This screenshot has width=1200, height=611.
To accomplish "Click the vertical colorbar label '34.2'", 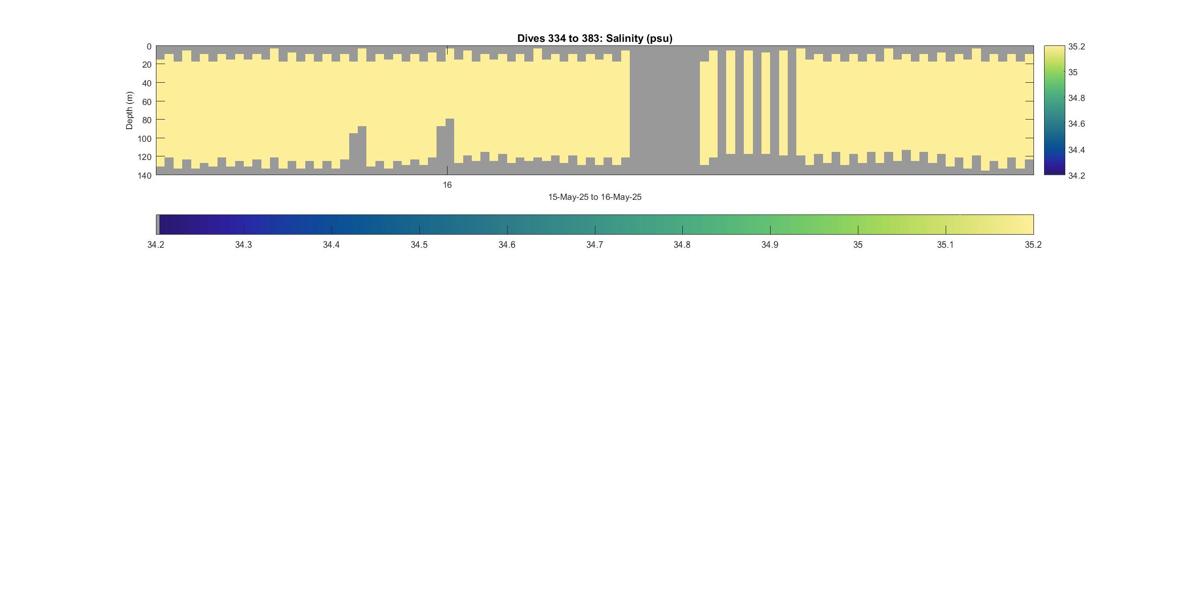I will (1077, 175).
